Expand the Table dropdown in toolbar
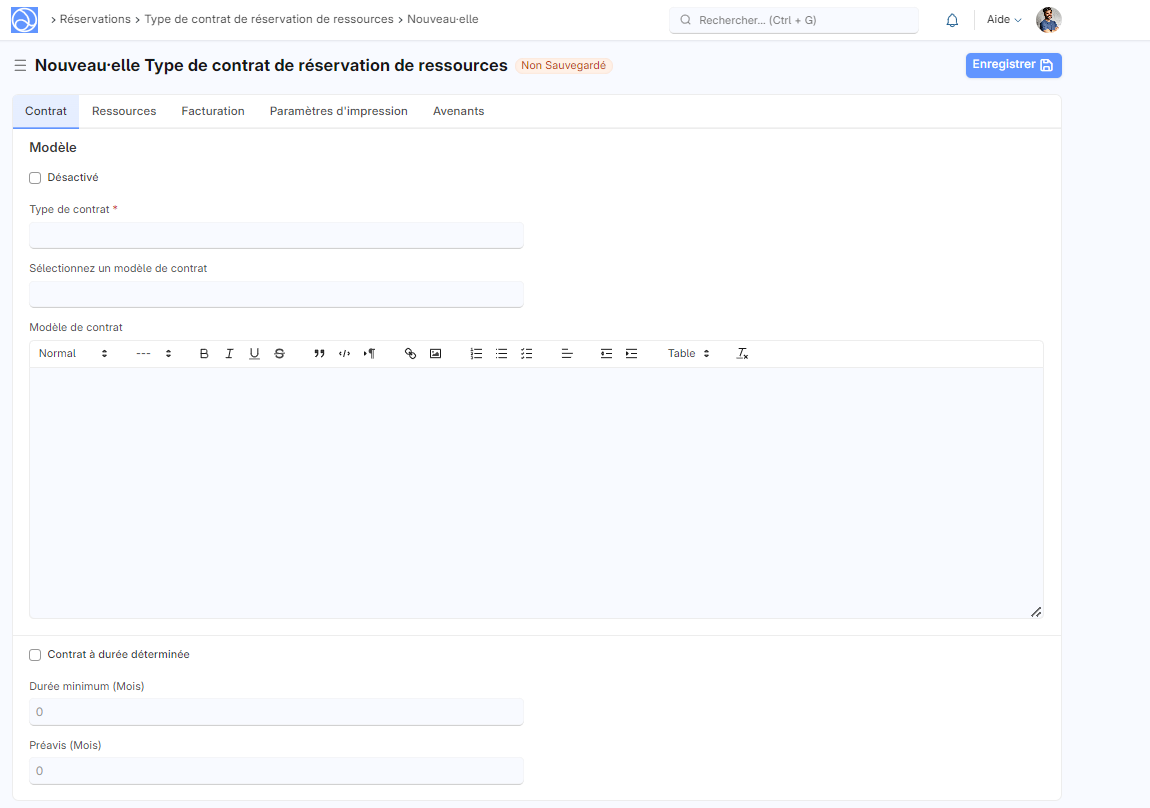The height and width of the screenshot is (808, 1150). 688,354
